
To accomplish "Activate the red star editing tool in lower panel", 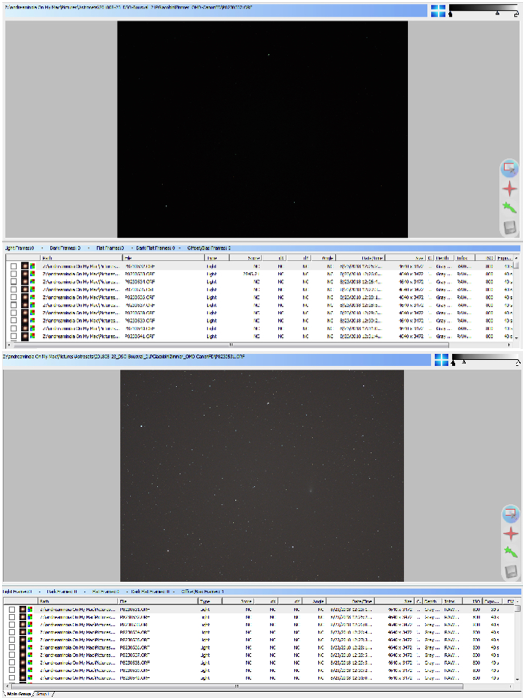I will tap(510, 533).
